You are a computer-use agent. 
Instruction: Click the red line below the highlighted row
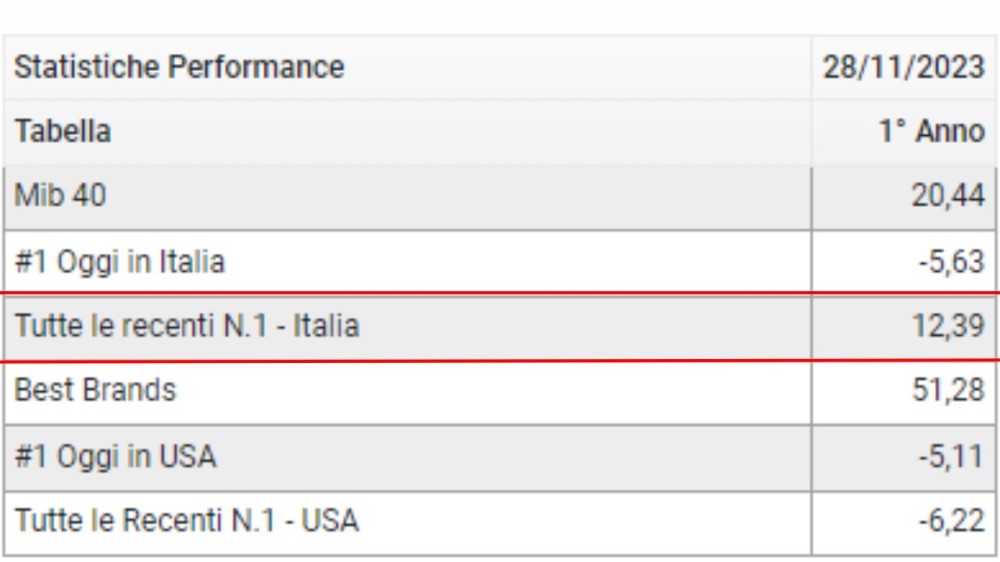400,360
